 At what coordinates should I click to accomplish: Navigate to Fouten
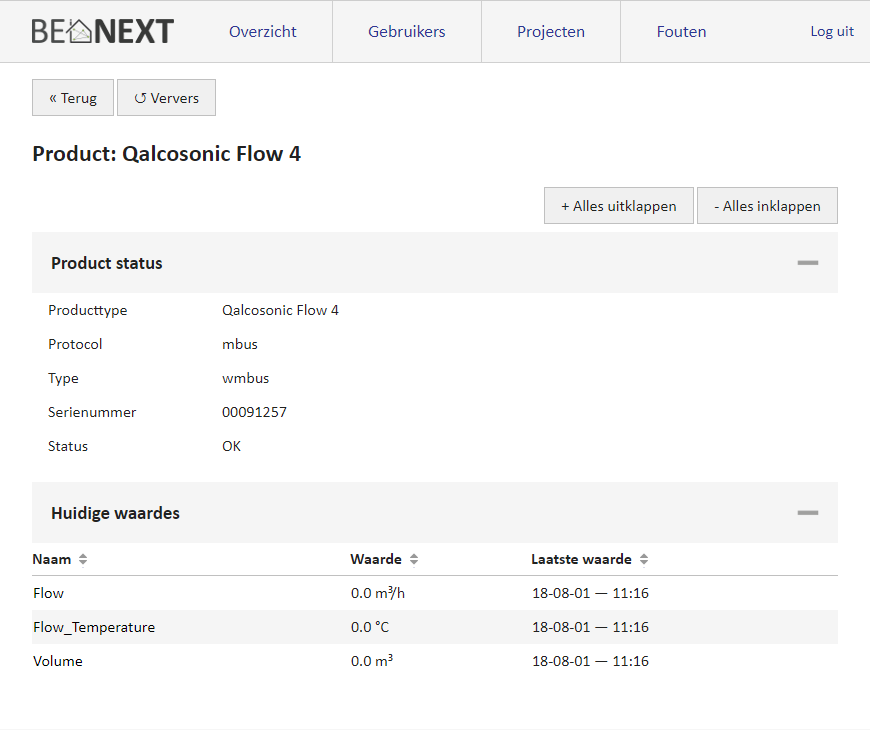click(681, 32)
